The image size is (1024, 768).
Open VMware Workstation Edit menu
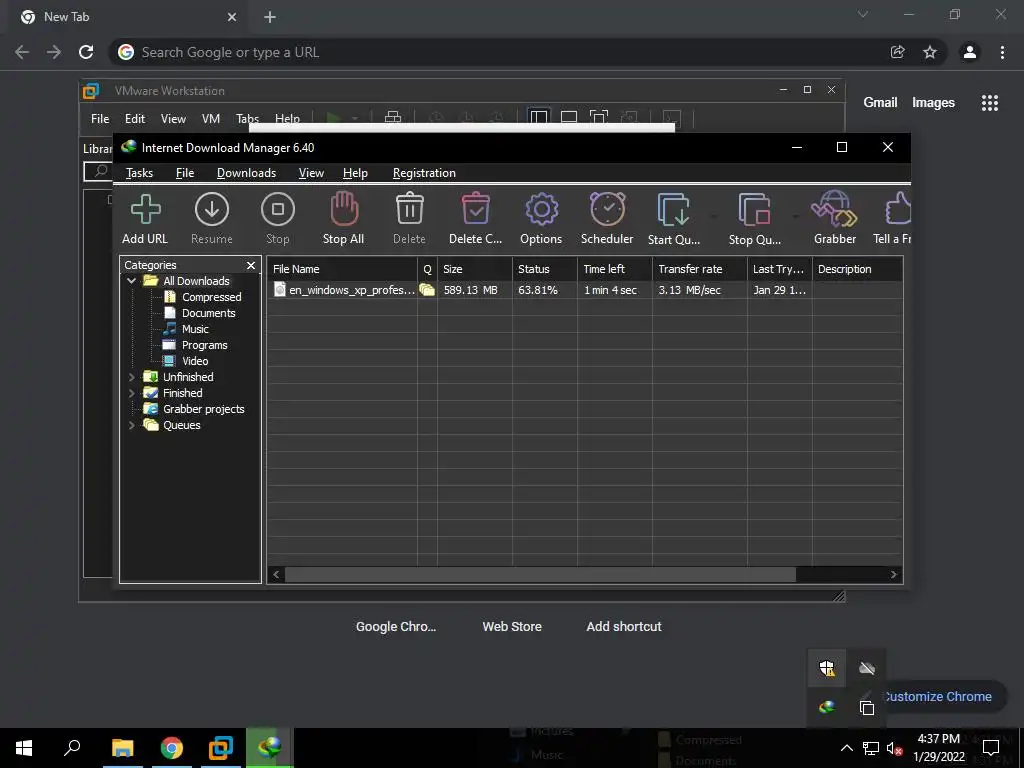tap(135, 119)
